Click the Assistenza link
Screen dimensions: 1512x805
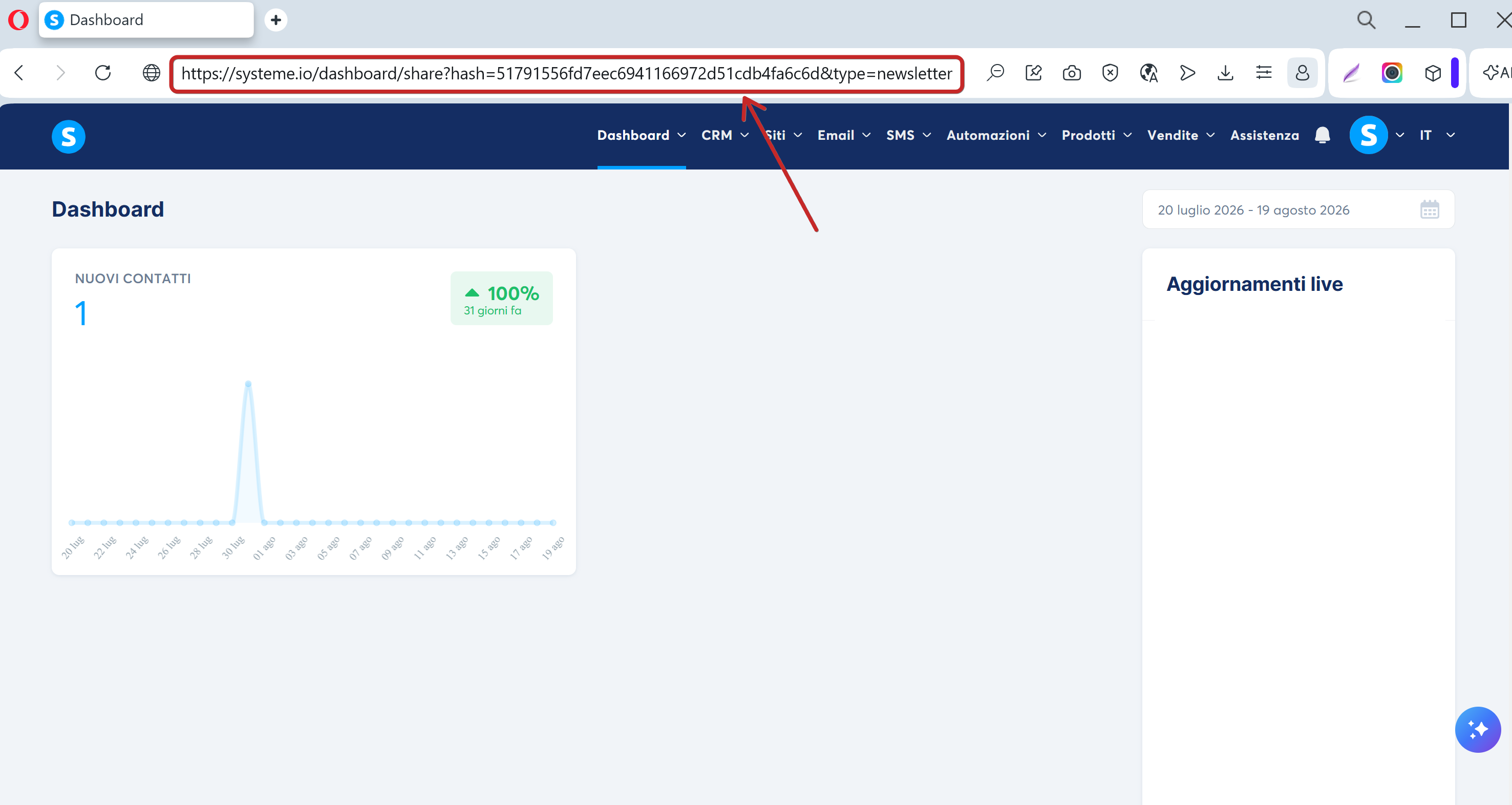(x=1264, y=135)
